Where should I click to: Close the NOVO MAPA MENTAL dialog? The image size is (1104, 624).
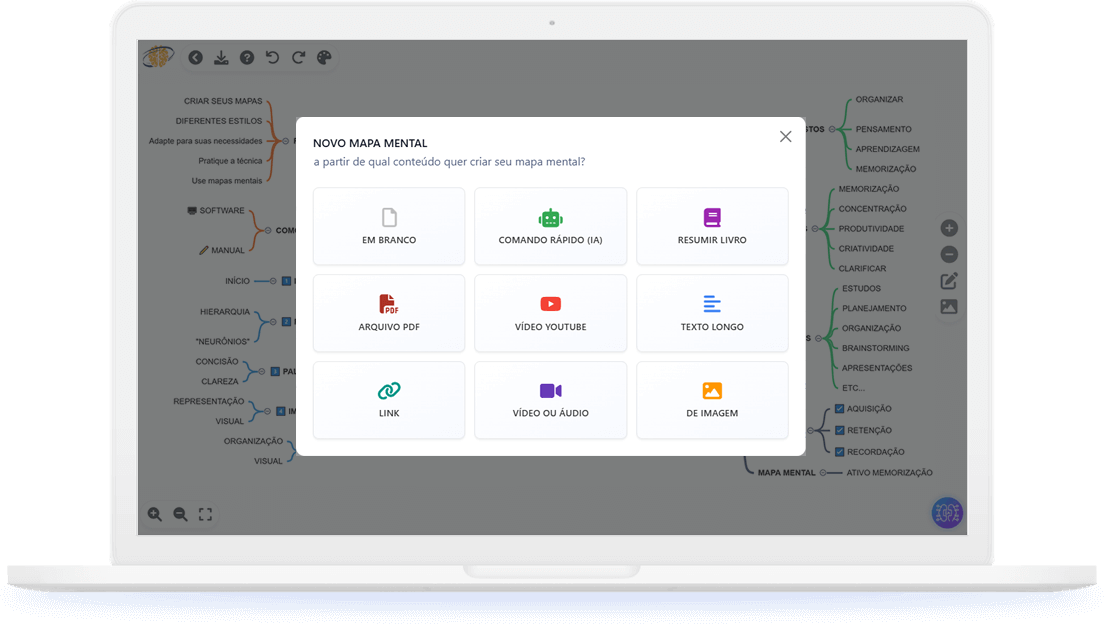click(x=785, y=136)
